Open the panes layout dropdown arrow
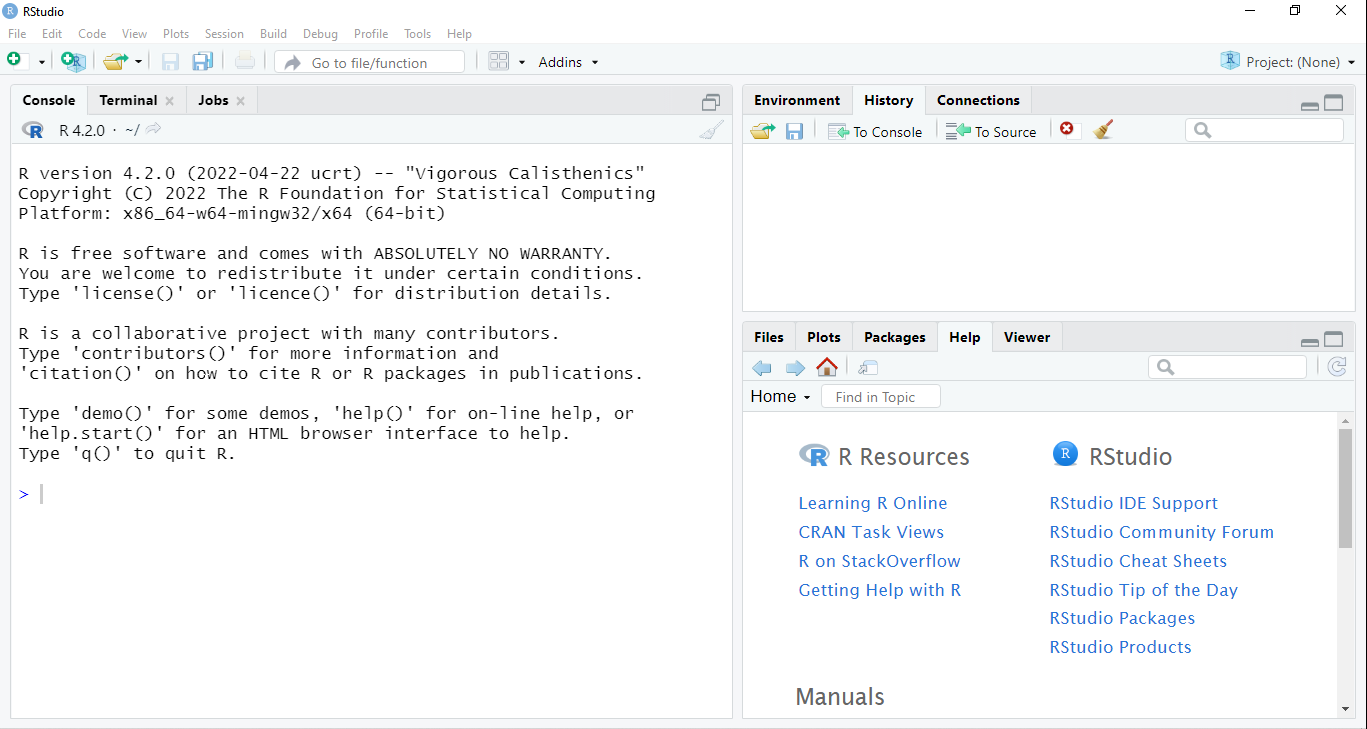The height and width of the screenshot is (729, 1367). pyautogui.click(x=521, y=62)
